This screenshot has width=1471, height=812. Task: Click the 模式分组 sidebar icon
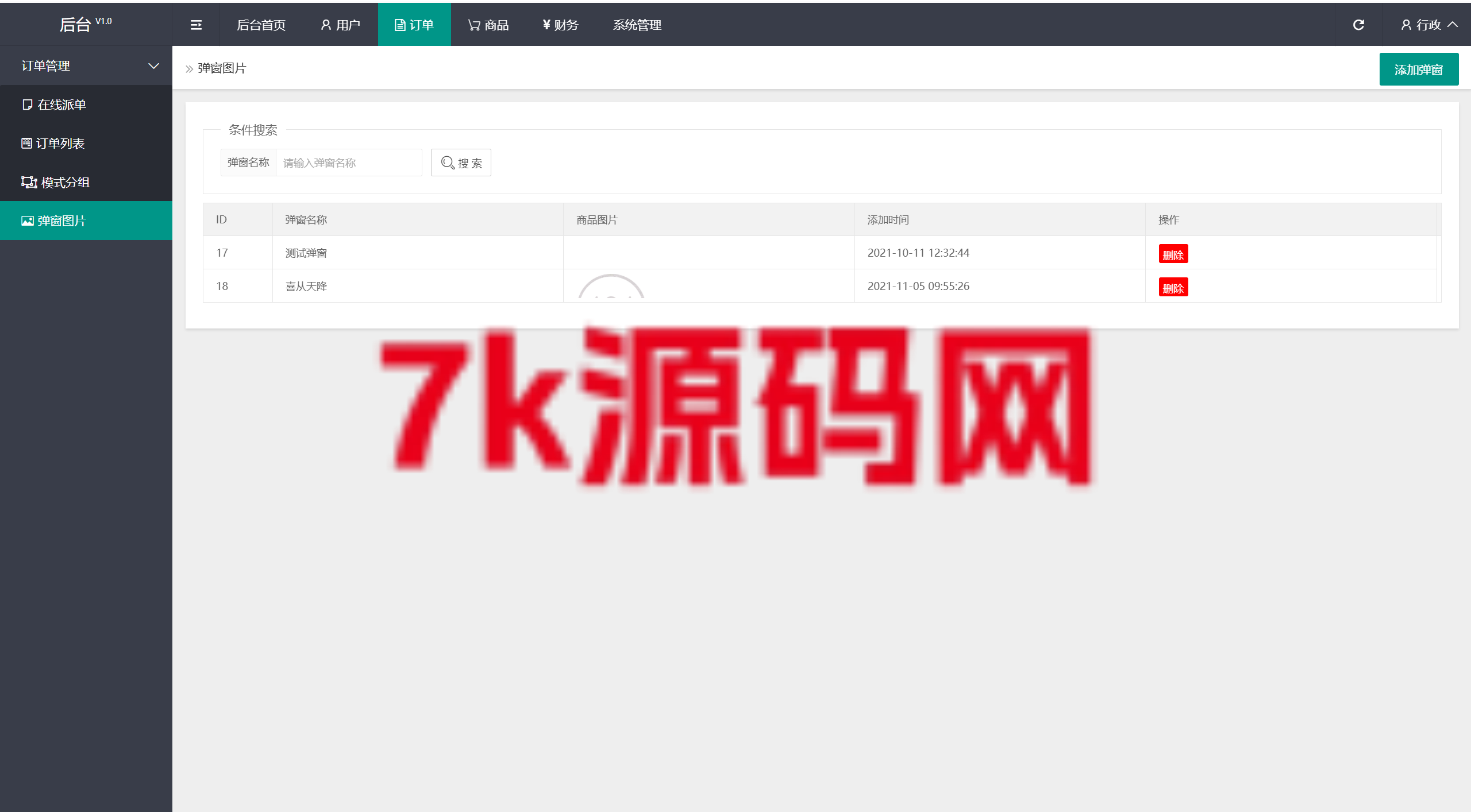29,182
